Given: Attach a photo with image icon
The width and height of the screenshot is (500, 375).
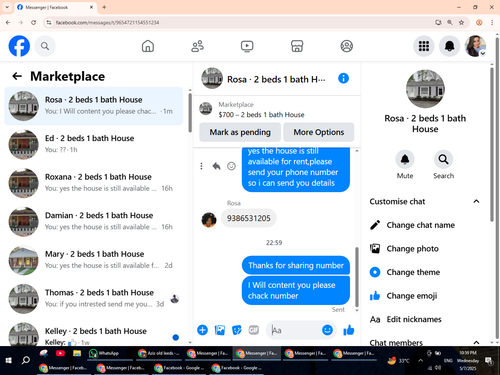Looking at the screenshot, I should coord(220,330).
